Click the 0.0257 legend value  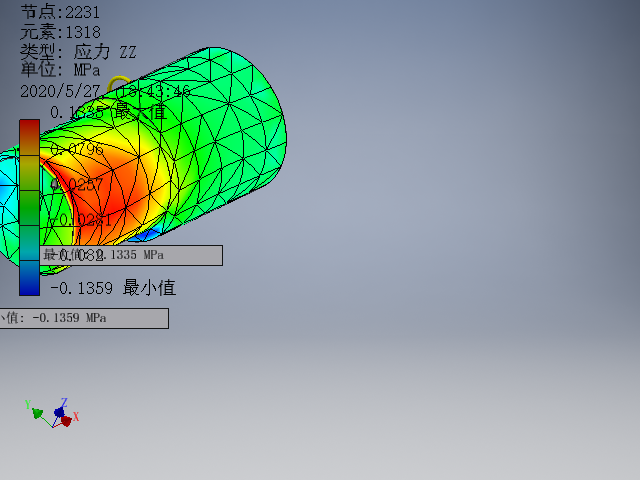77,184
